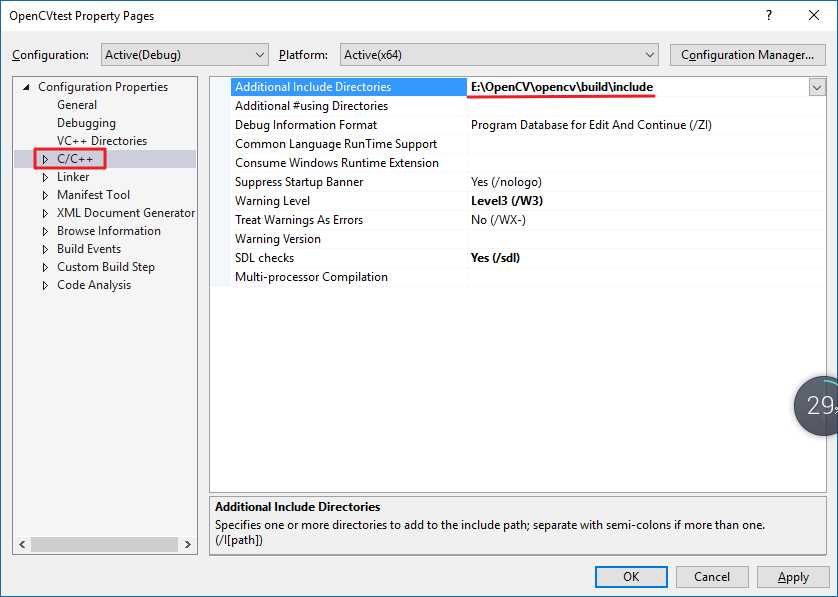Viewport: 838px width, 597px height.
Task: Click the Yes (/sdl) value
Action: pyautogui.click(x=495, y=258)
